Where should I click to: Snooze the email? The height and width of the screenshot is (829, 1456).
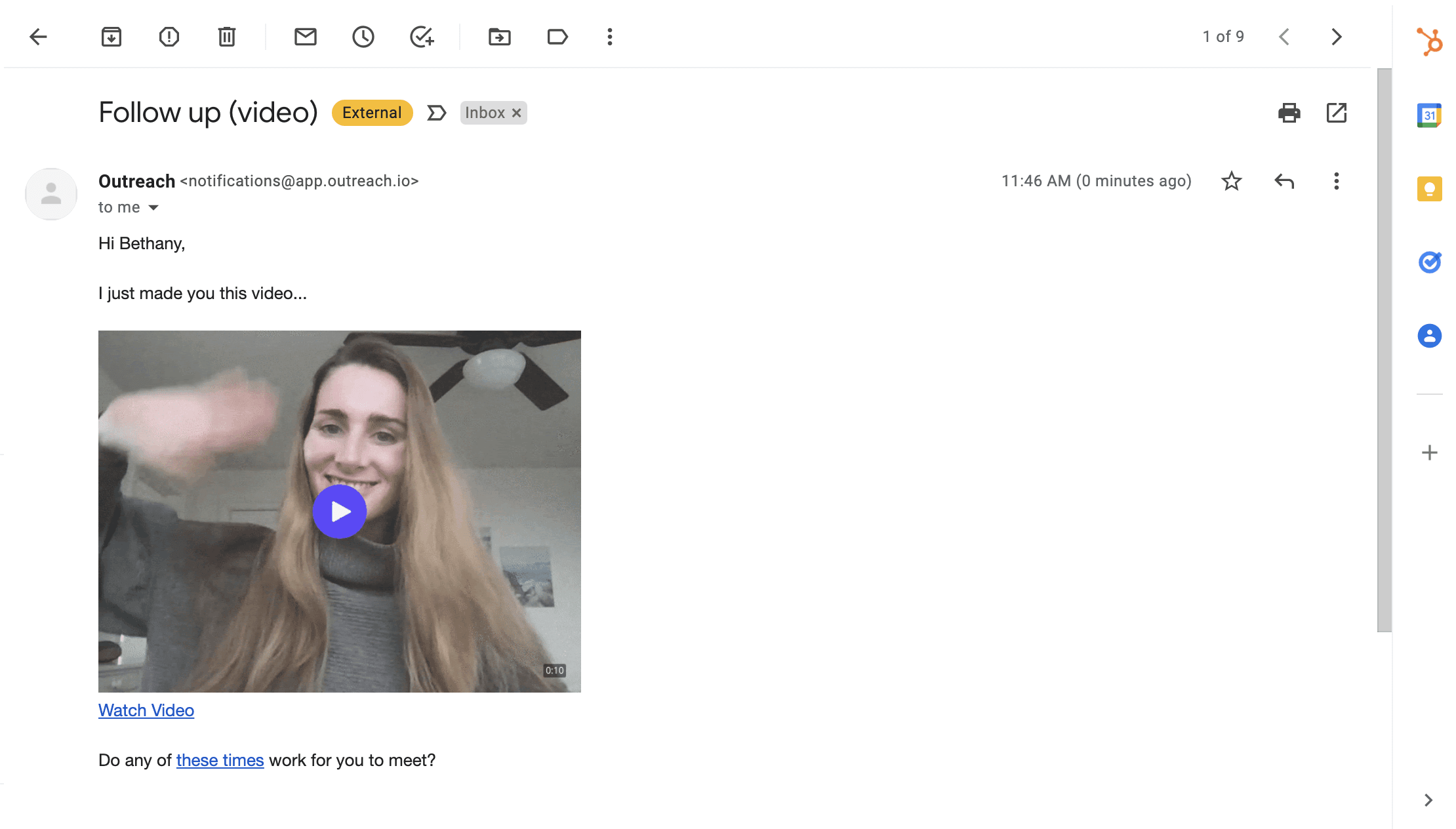pyautogui.click(x=363, y=37)
